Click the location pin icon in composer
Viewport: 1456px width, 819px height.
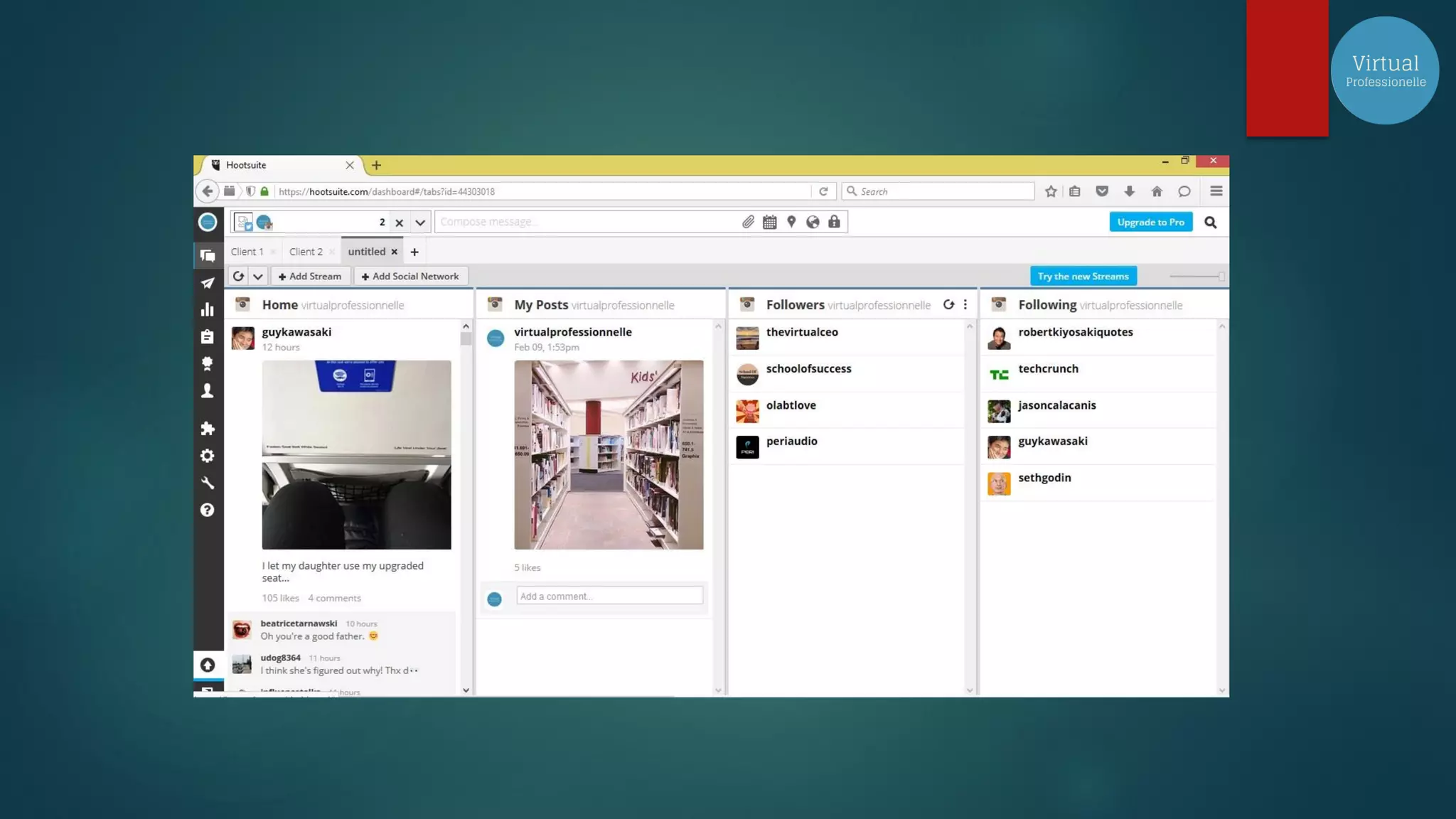point(791,223)
